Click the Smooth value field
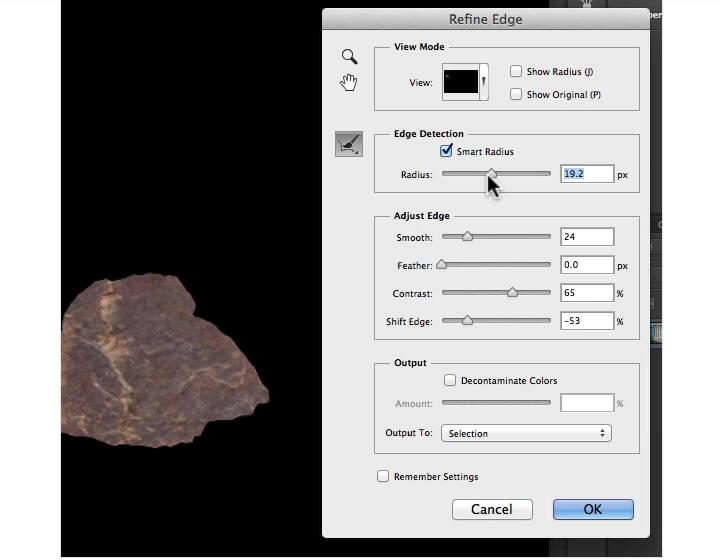720x560 pixels. tap(586, 237)
